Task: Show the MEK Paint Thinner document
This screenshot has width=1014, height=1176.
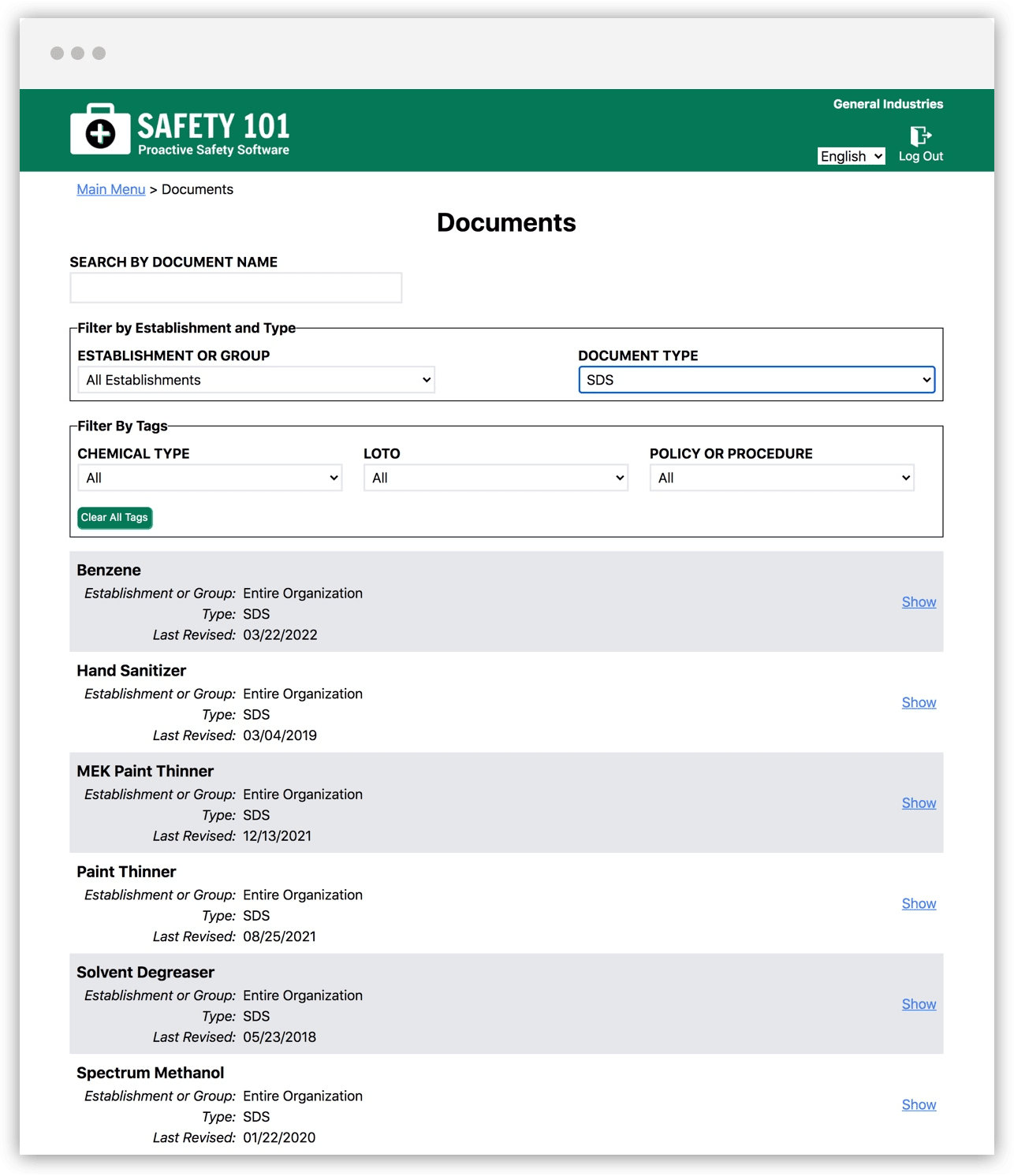Action: point(919,803)
